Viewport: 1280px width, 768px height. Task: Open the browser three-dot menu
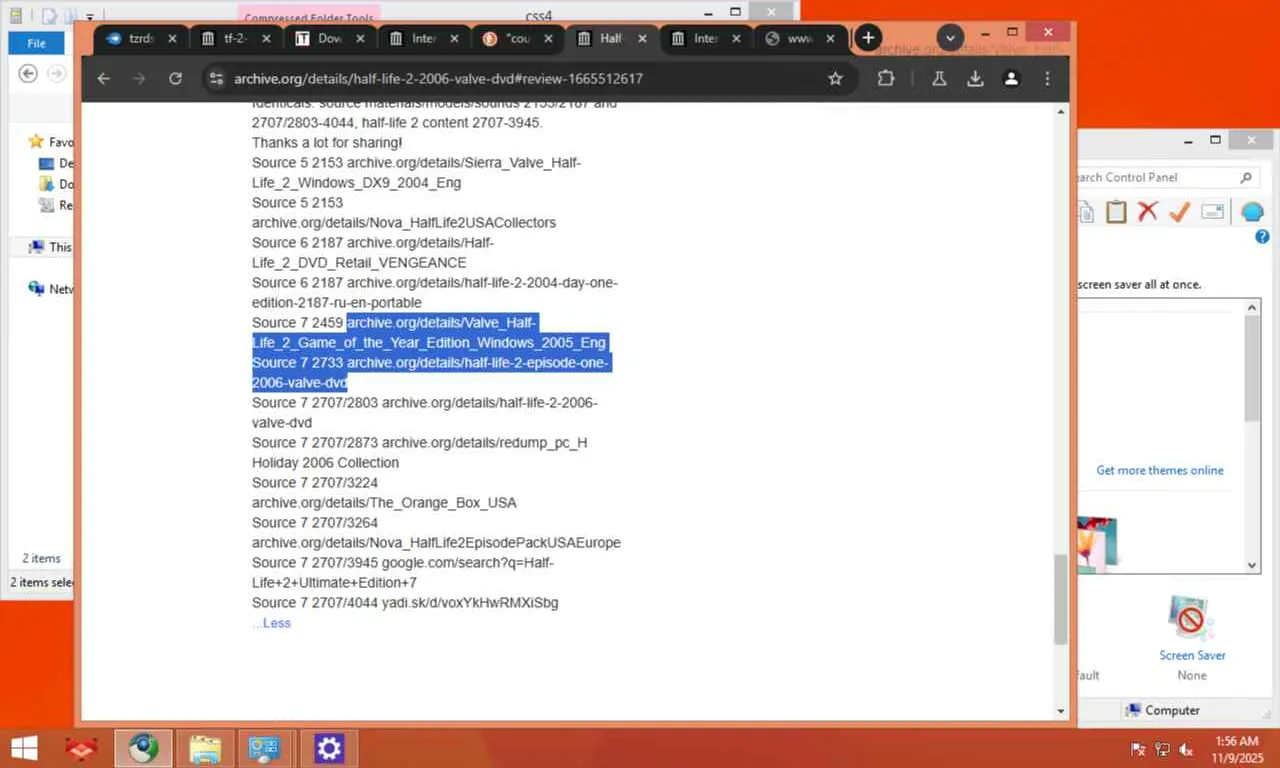[x=1047, y=79]
